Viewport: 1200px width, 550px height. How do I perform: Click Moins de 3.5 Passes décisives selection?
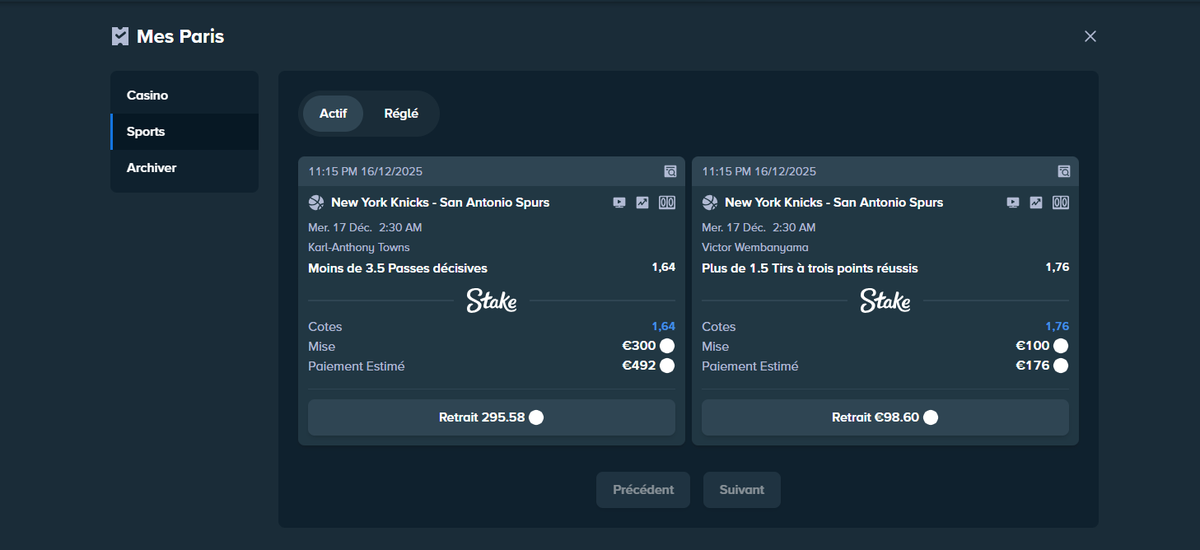click(398, 268)
